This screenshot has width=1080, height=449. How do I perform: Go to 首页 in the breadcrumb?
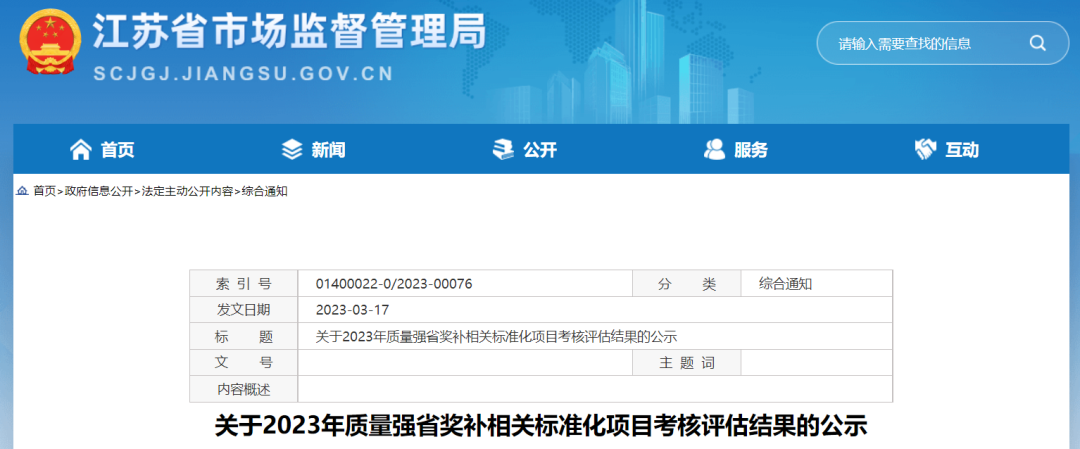coord(45,191)
